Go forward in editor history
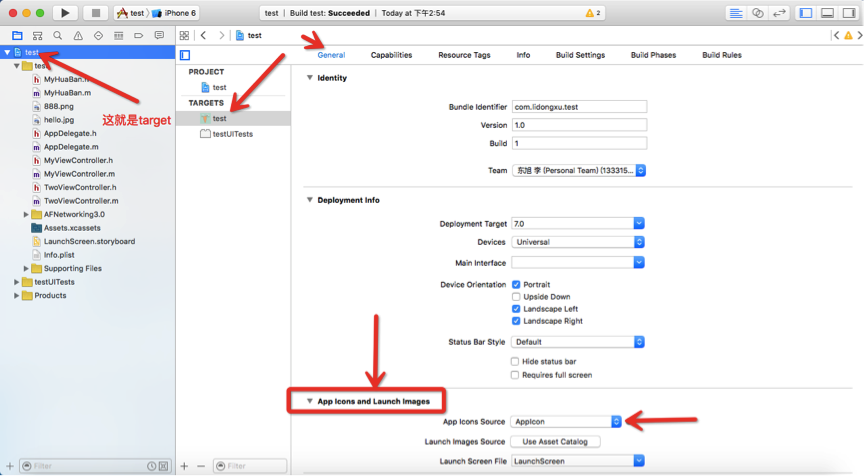The width and height of the screenshot is (865, 476). [221, 35]
